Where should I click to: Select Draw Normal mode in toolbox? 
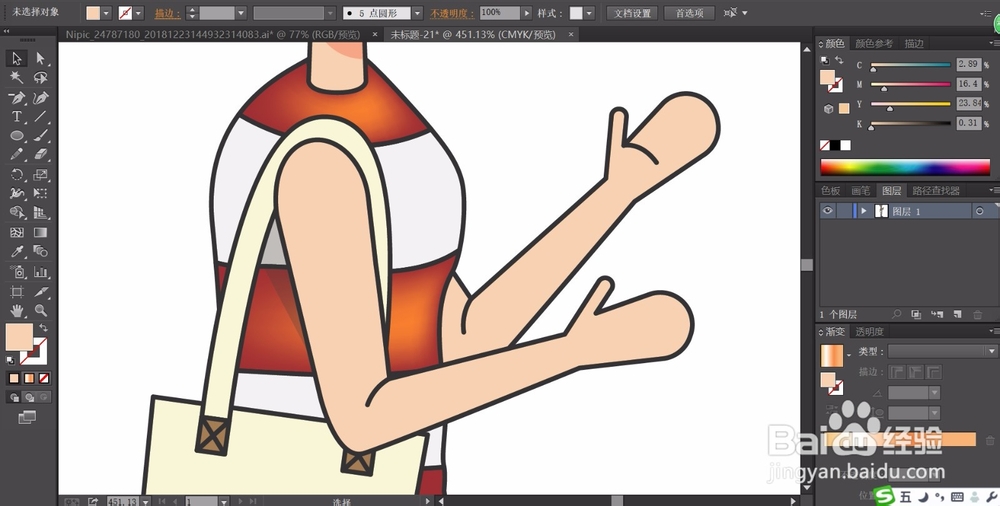pos(14,398)
